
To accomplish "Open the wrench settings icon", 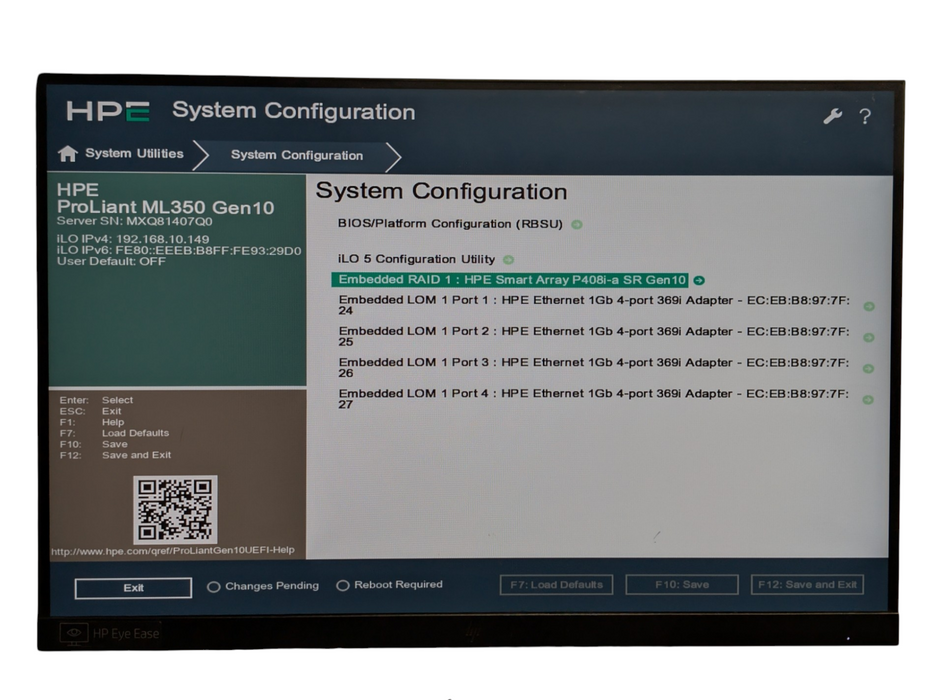I will coord(833,116).
